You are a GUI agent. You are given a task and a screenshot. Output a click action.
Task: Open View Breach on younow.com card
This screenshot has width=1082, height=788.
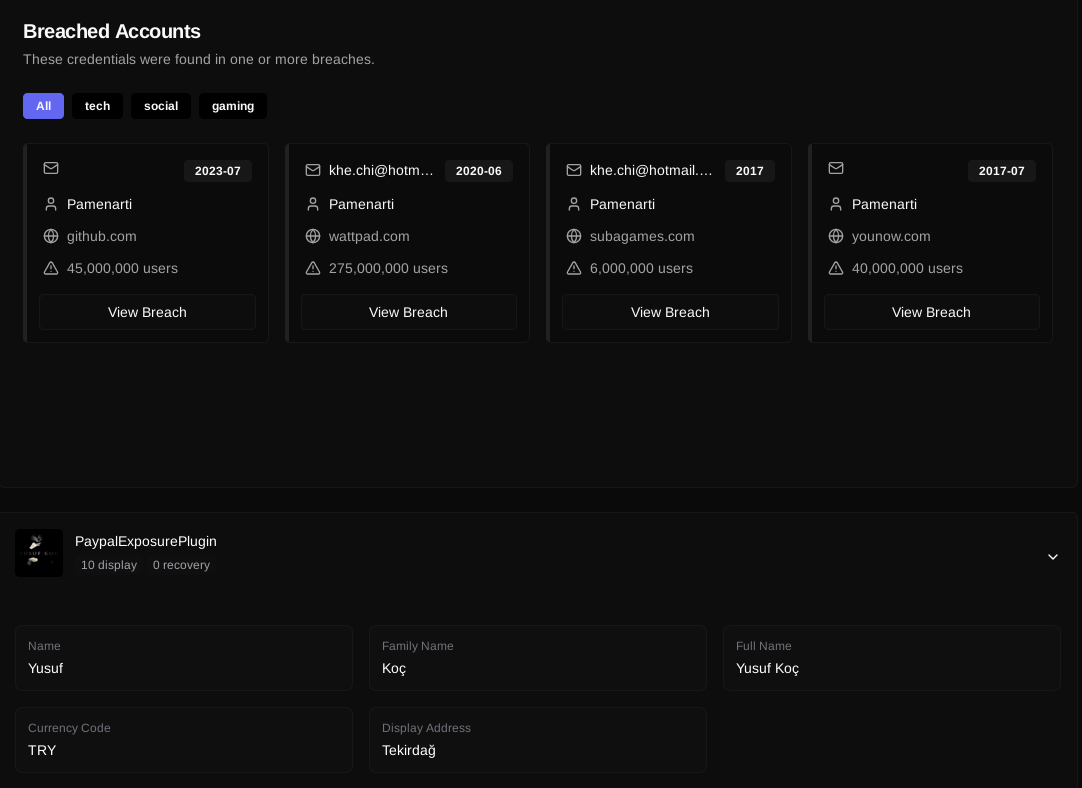click(x=931, y=312)
